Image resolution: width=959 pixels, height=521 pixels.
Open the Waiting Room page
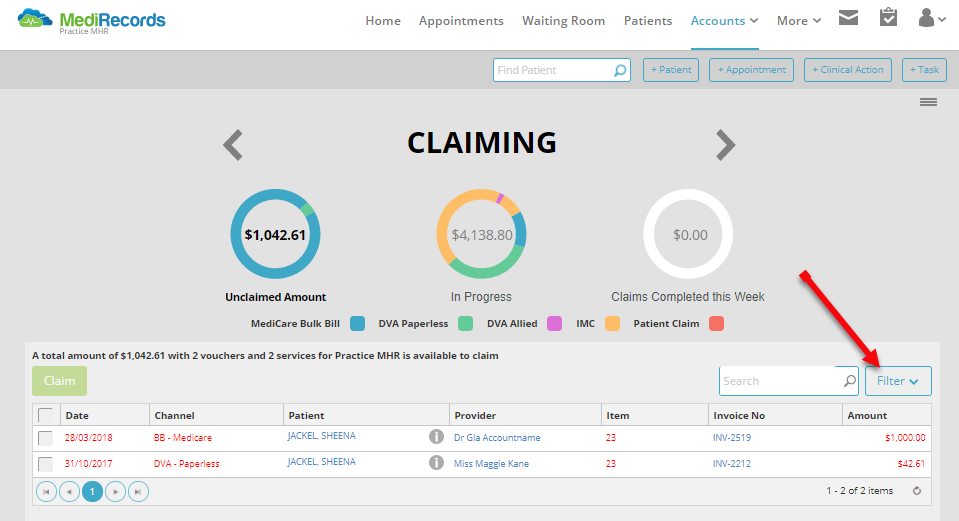[563, 21]
